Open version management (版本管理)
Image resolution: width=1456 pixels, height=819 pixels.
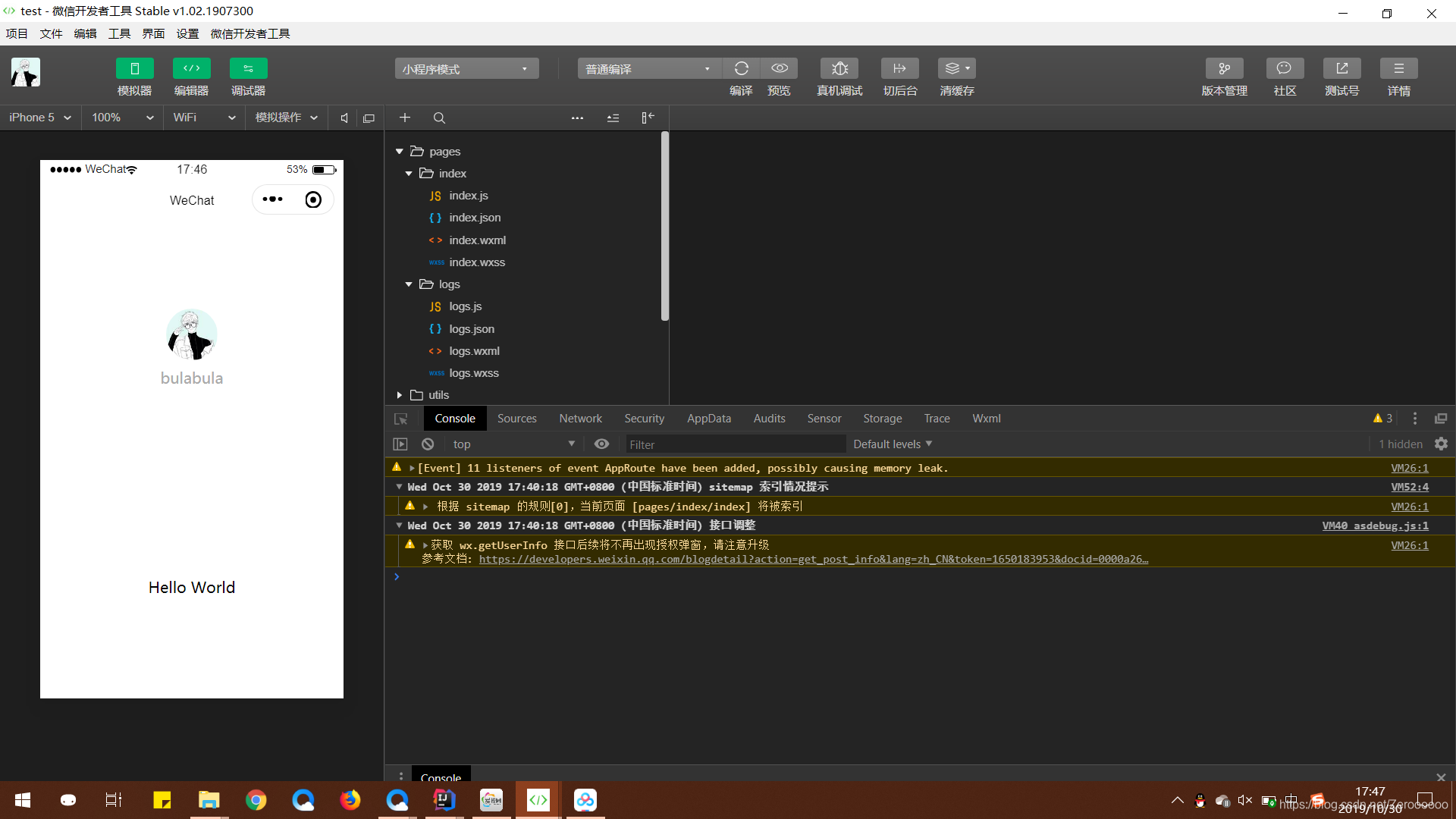click(x=1224, y=69)
